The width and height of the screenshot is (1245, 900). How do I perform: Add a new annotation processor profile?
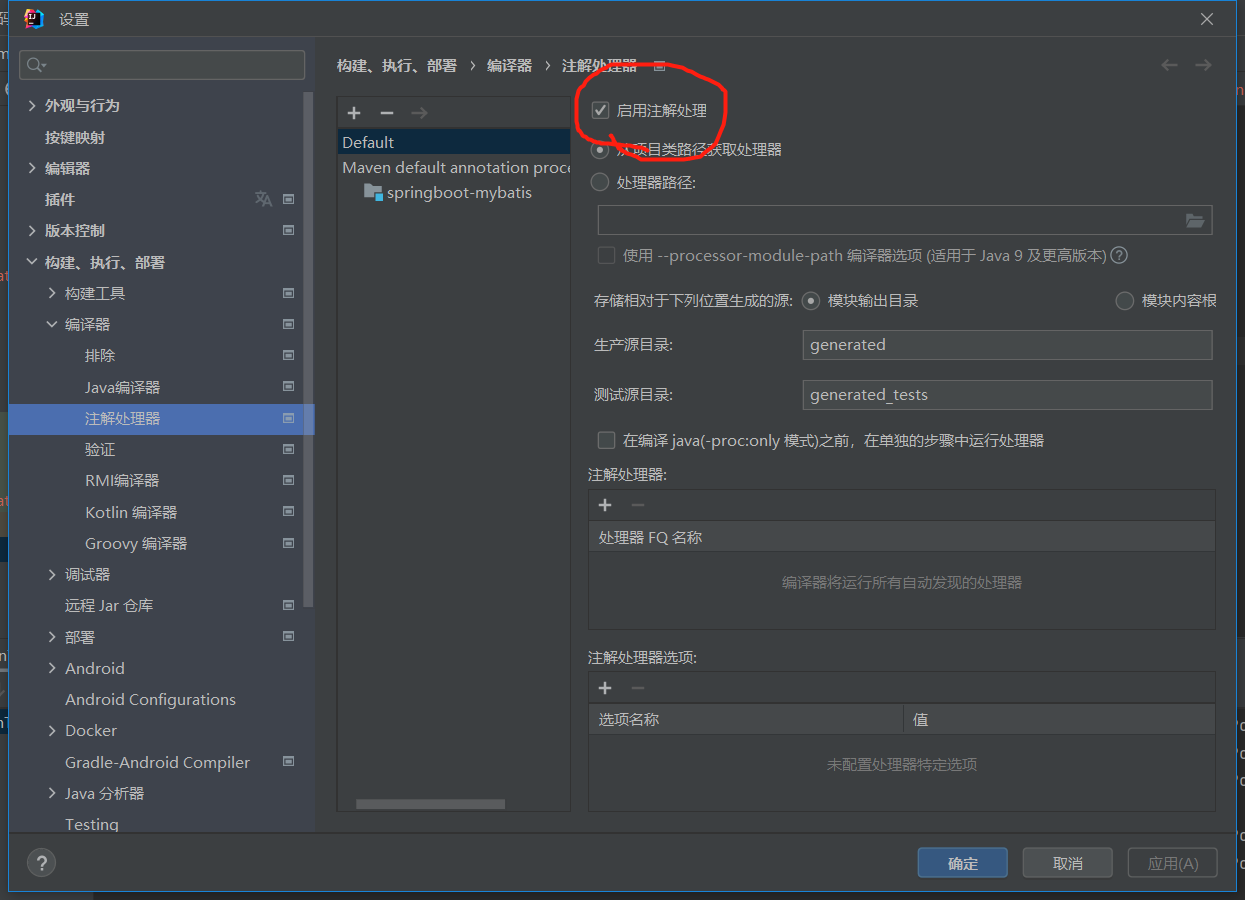(x=354, y=113)
